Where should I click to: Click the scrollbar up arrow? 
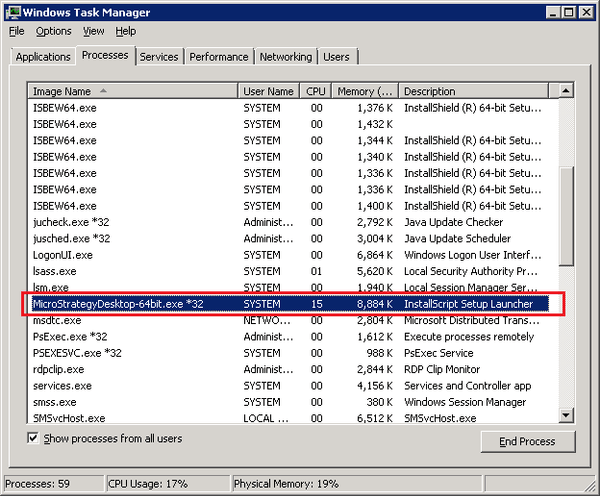[x=566, y=91]
